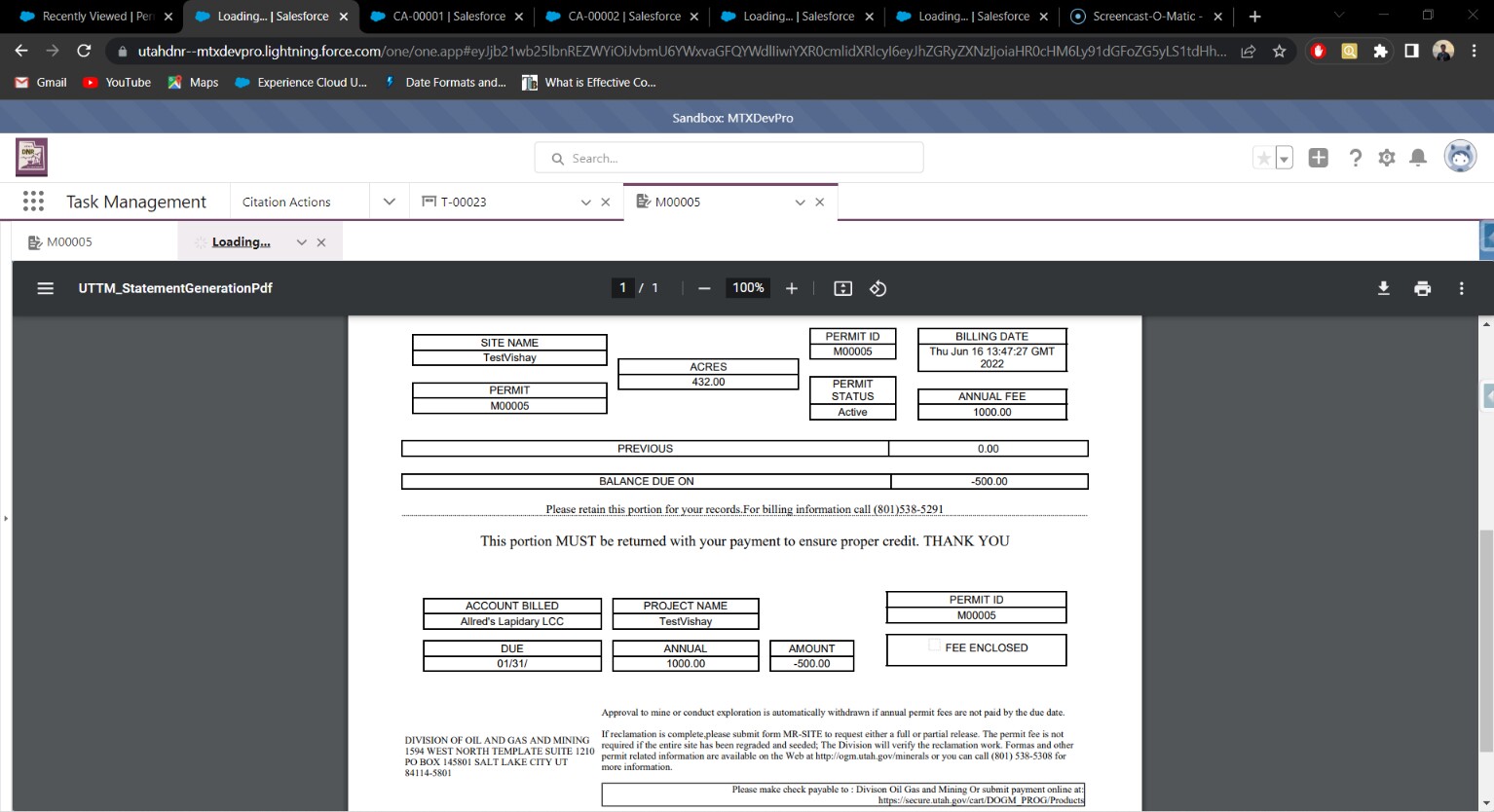Toggle the PDF sidebar panel
This screenshot has width=1494, height=812.
click(x=44, y=288)
